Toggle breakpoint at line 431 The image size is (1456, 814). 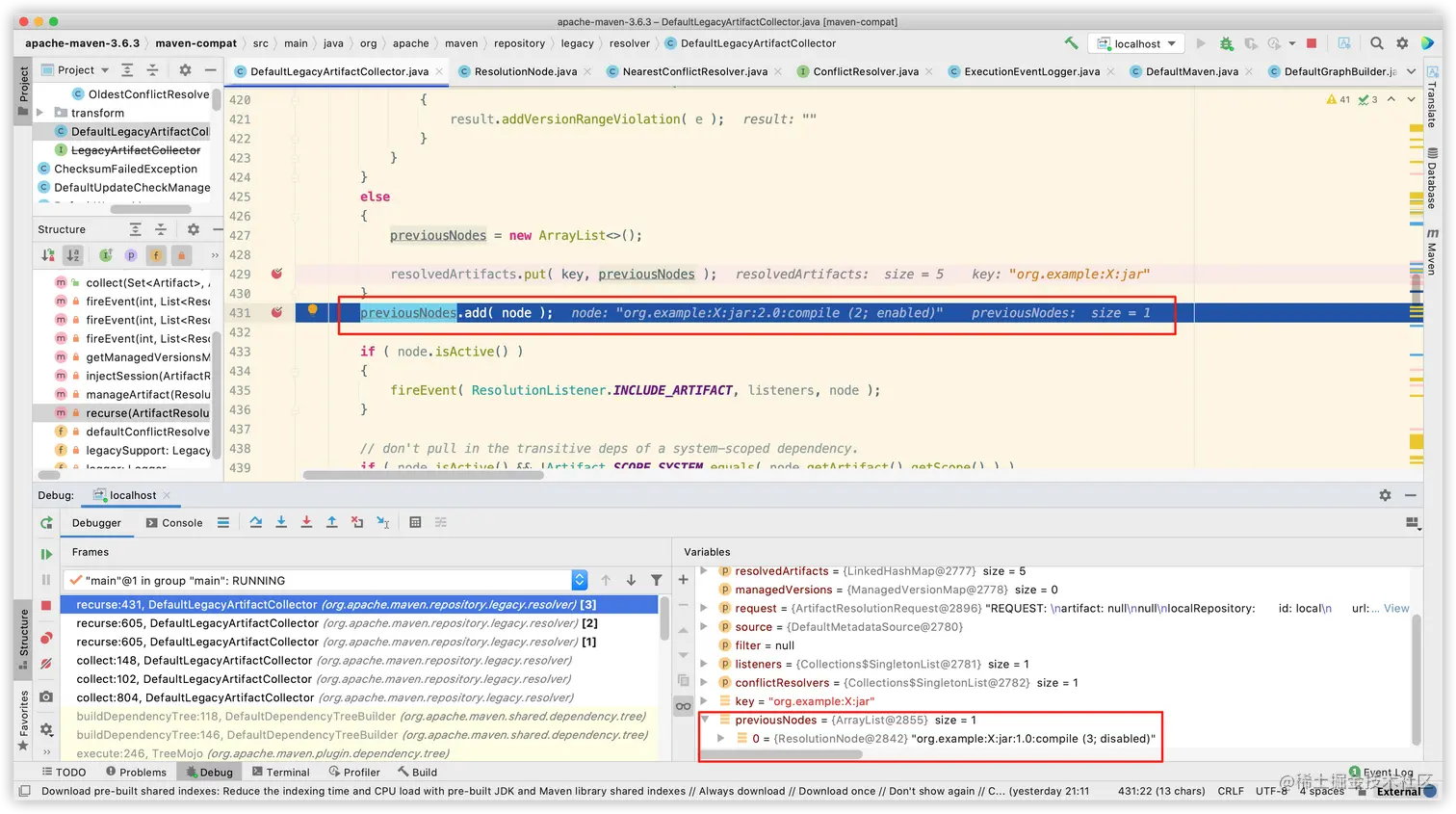[x=276, y=312]
